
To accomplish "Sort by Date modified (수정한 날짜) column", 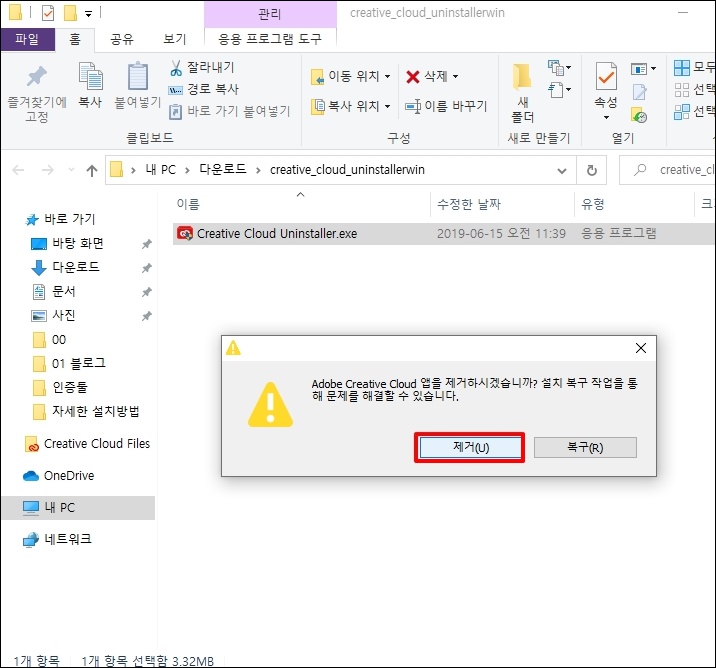I will tap(469, 204).
